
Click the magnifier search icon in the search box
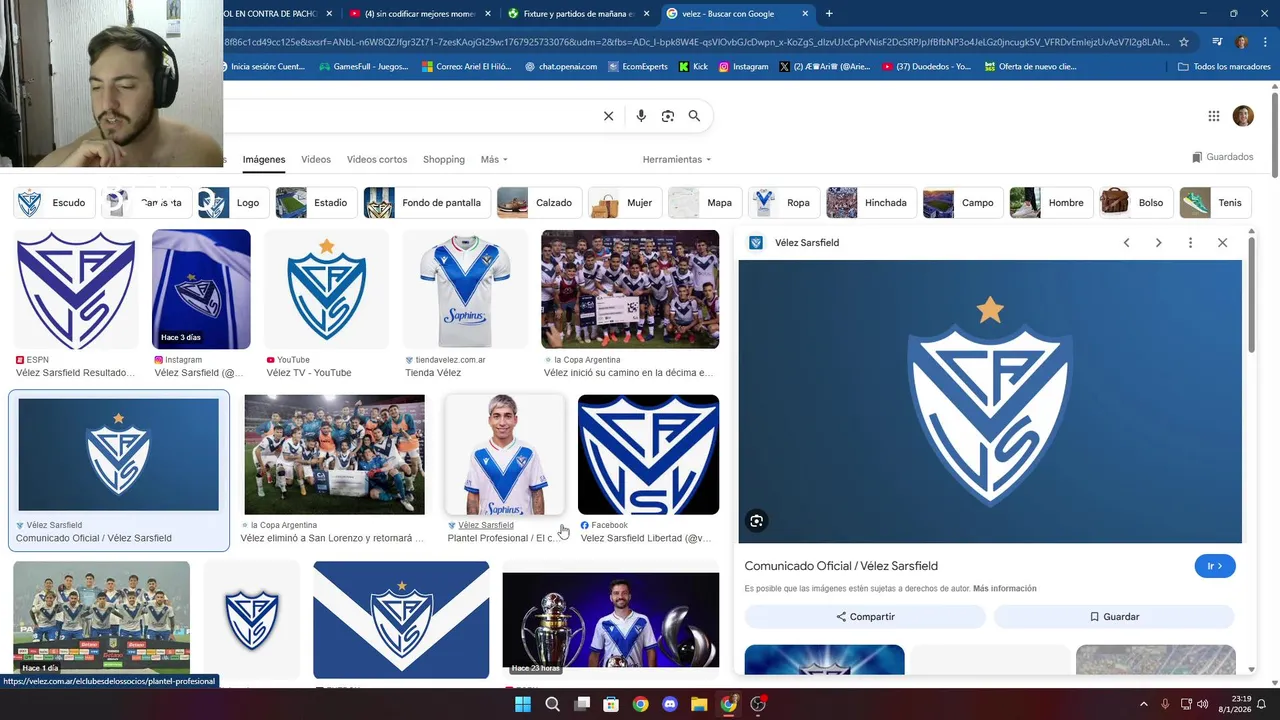tap(694, 116)
